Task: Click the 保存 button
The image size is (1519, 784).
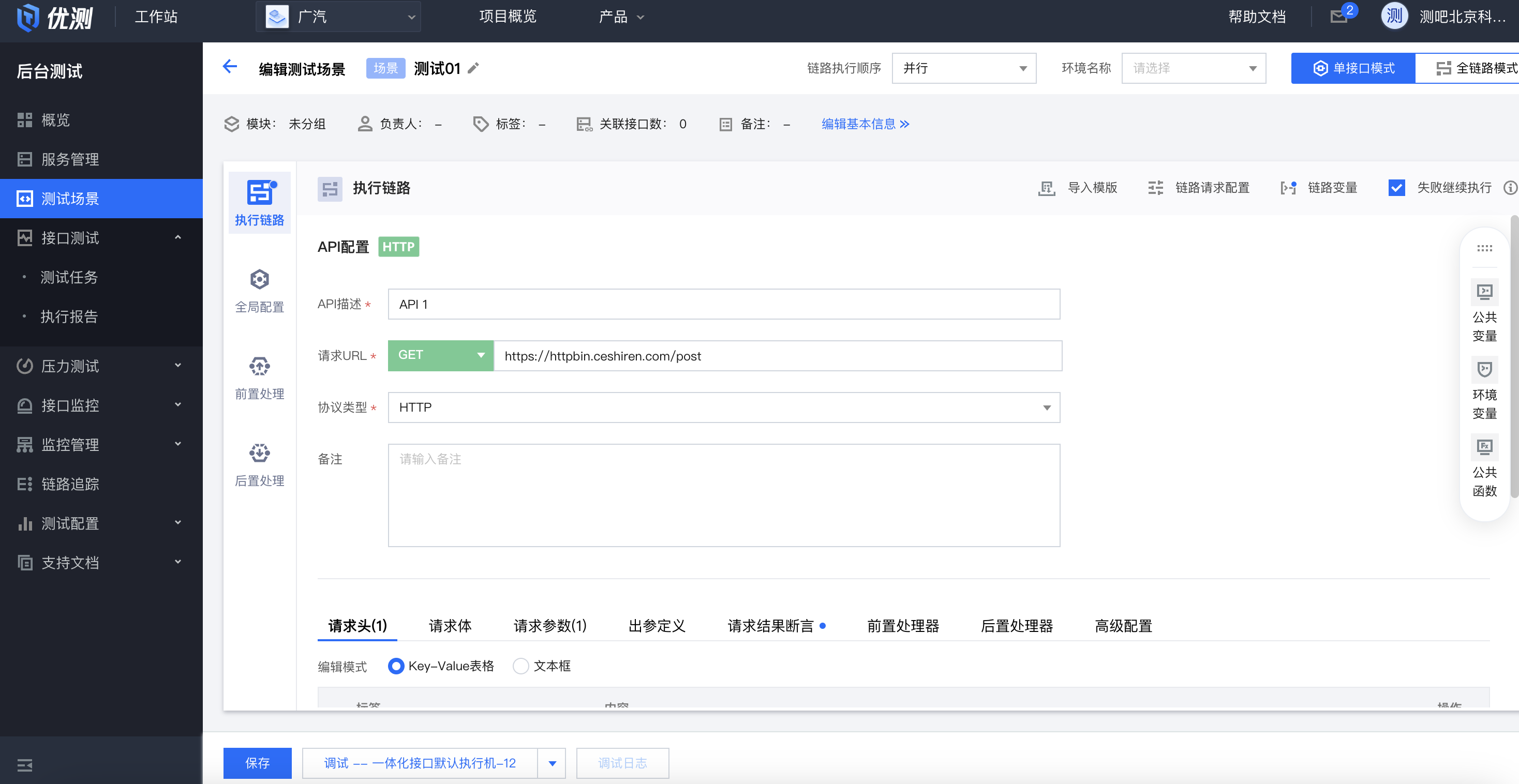Action: point(257,763)
